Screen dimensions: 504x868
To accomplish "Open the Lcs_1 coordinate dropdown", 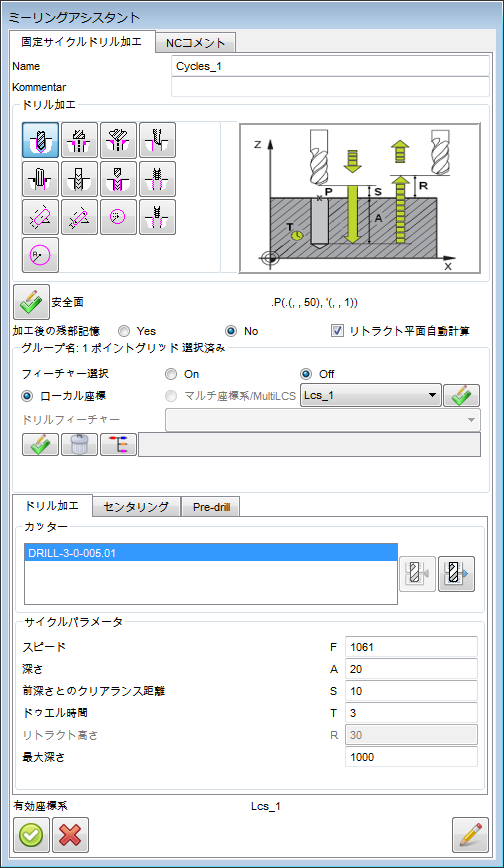I will [x=371, y=395].
